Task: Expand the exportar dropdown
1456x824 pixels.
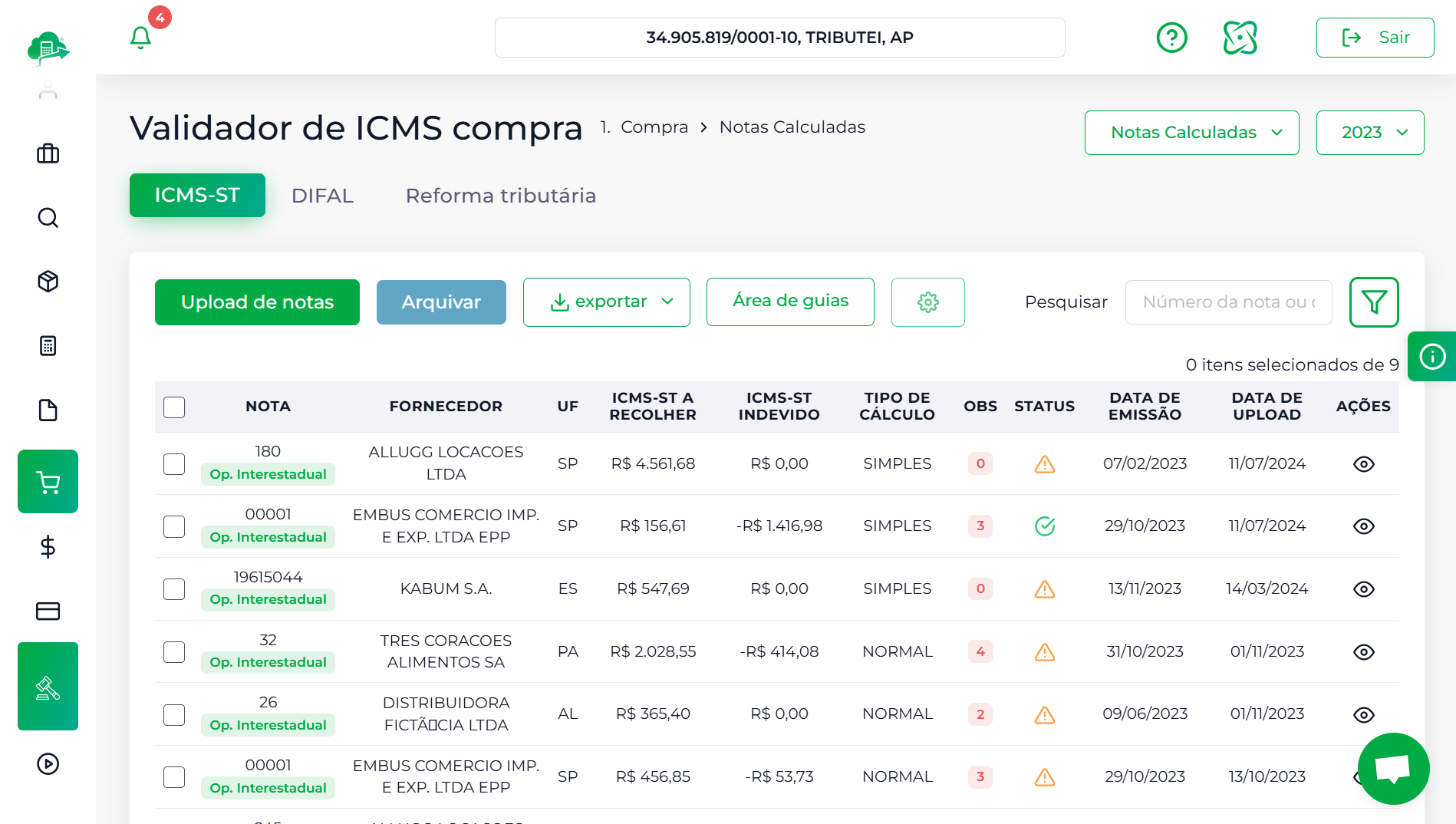Action: [606, 302]
